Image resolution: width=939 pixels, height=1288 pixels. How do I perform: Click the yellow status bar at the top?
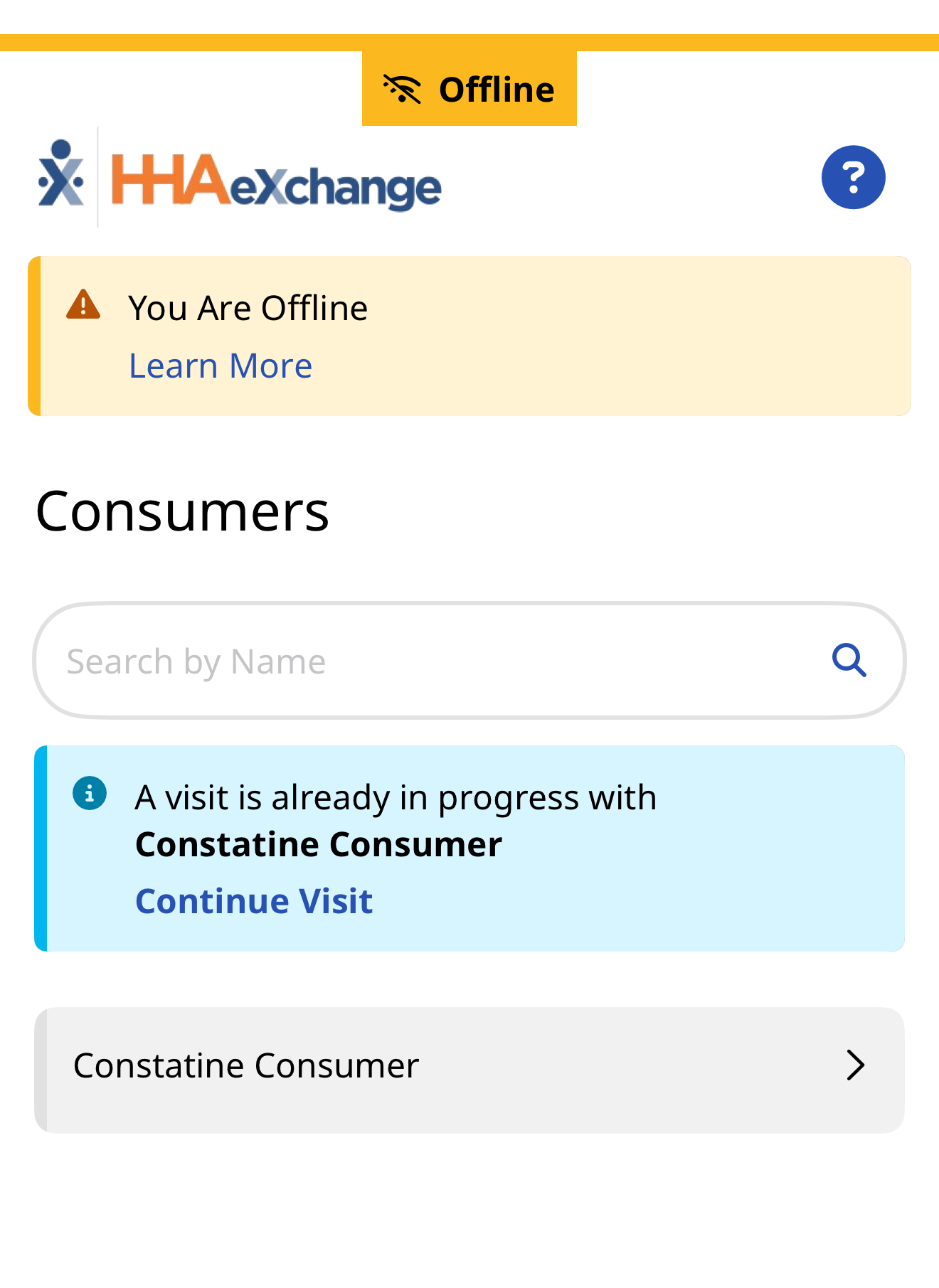click(178, 43)
